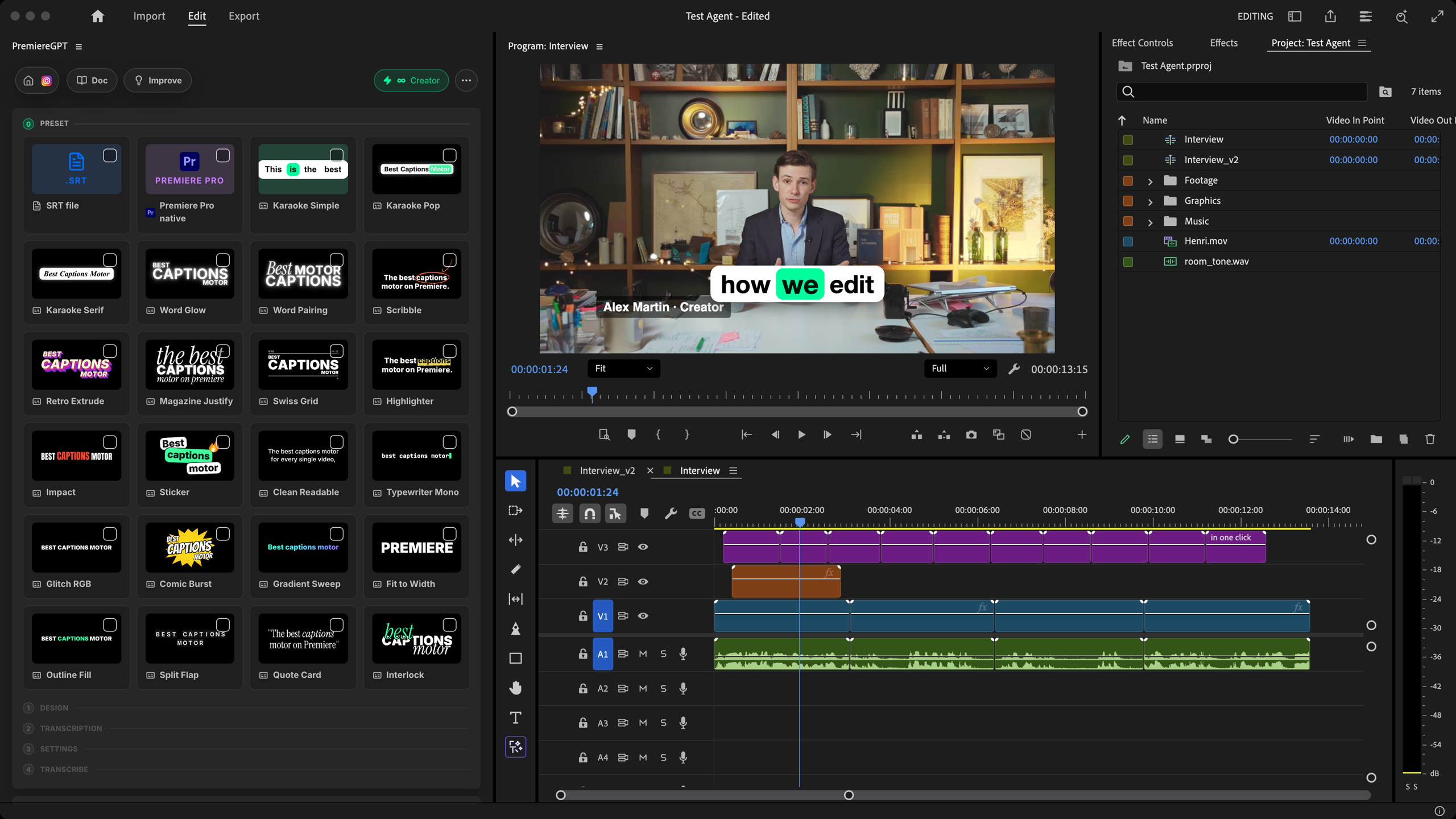
Task: Click the trash Clear icon in Project panel
Action: tap(1430, 439)
